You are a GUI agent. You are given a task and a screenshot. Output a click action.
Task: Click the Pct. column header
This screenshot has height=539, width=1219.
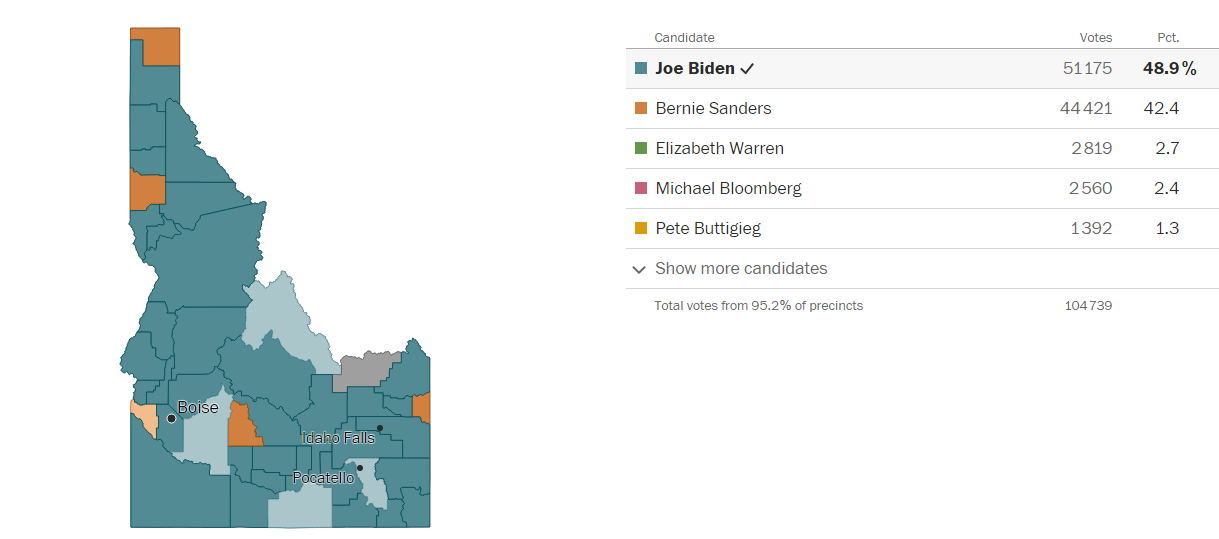coord(1167,38)
